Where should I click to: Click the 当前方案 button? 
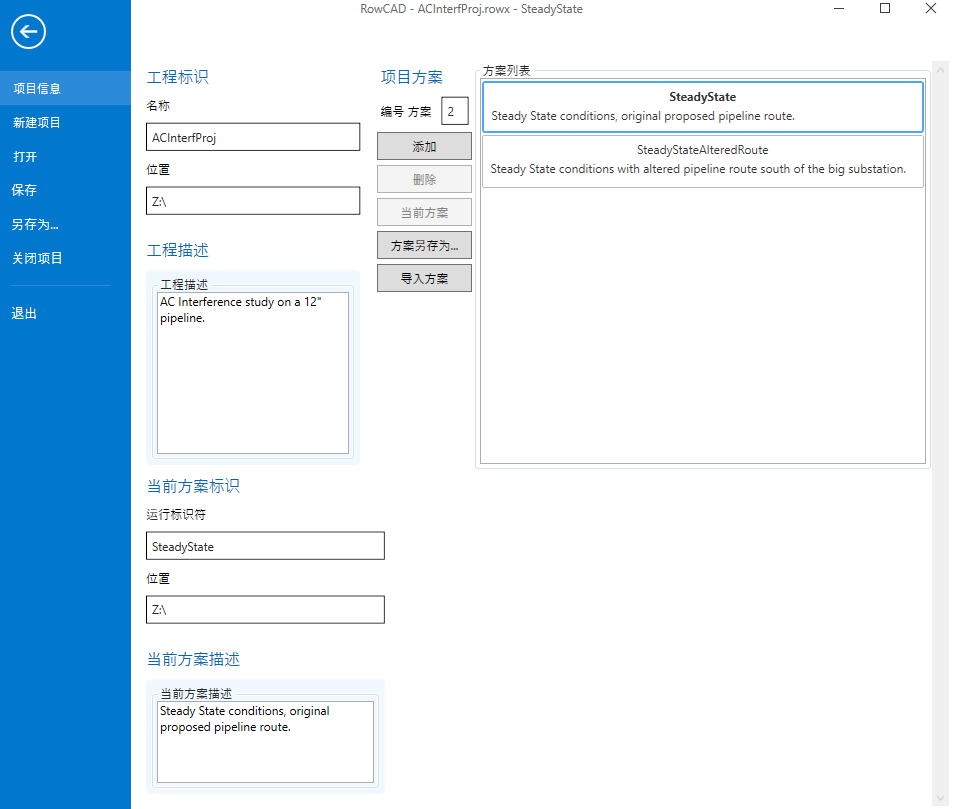(x=424, y=212)
